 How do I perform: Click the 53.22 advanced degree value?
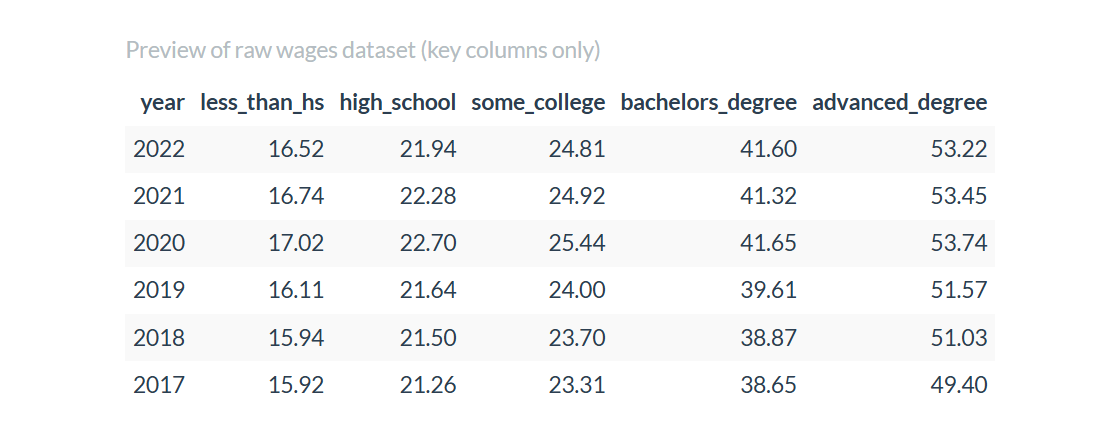(959, 149)
